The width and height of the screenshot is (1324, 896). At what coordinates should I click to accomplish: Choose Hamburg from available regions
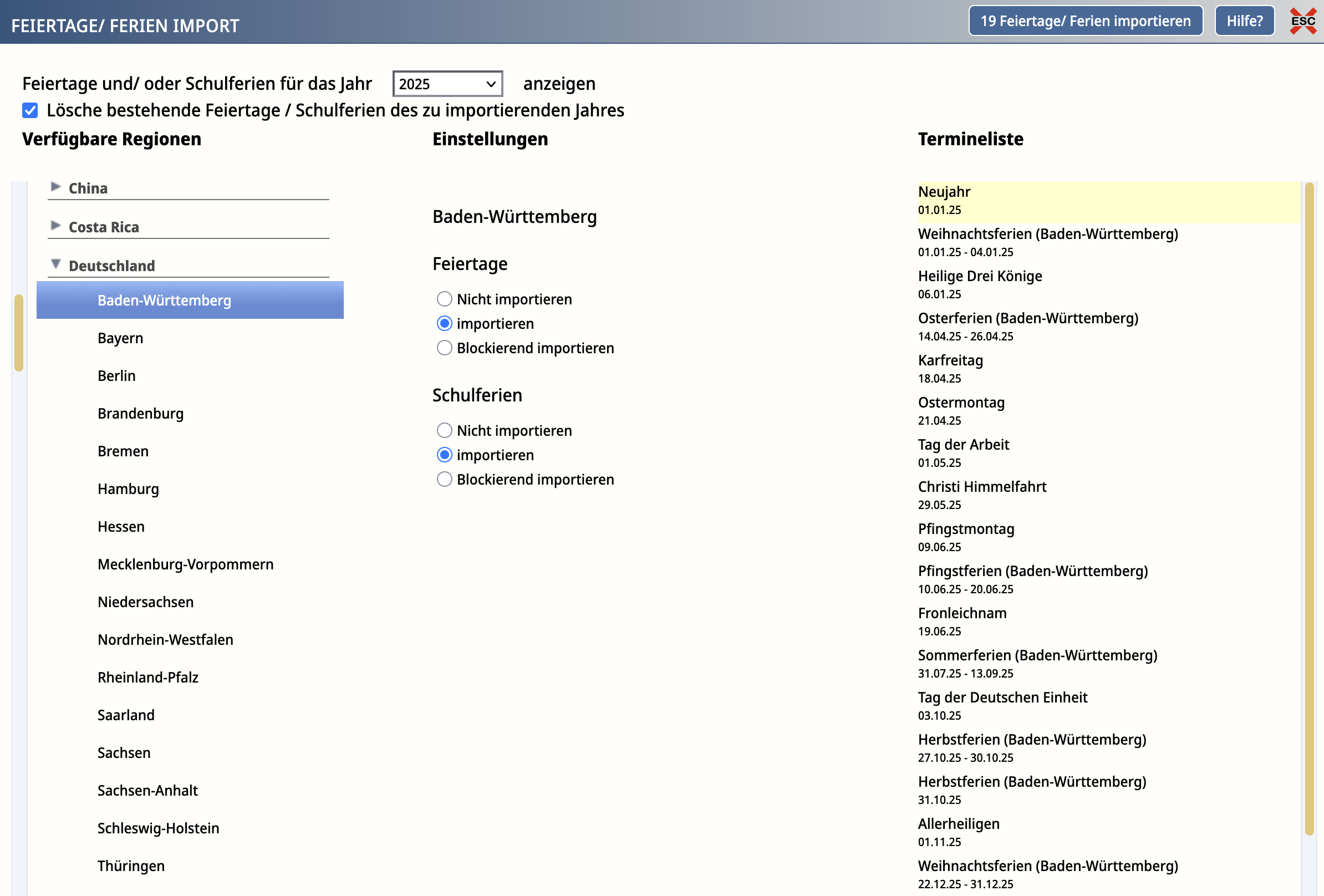128,489
